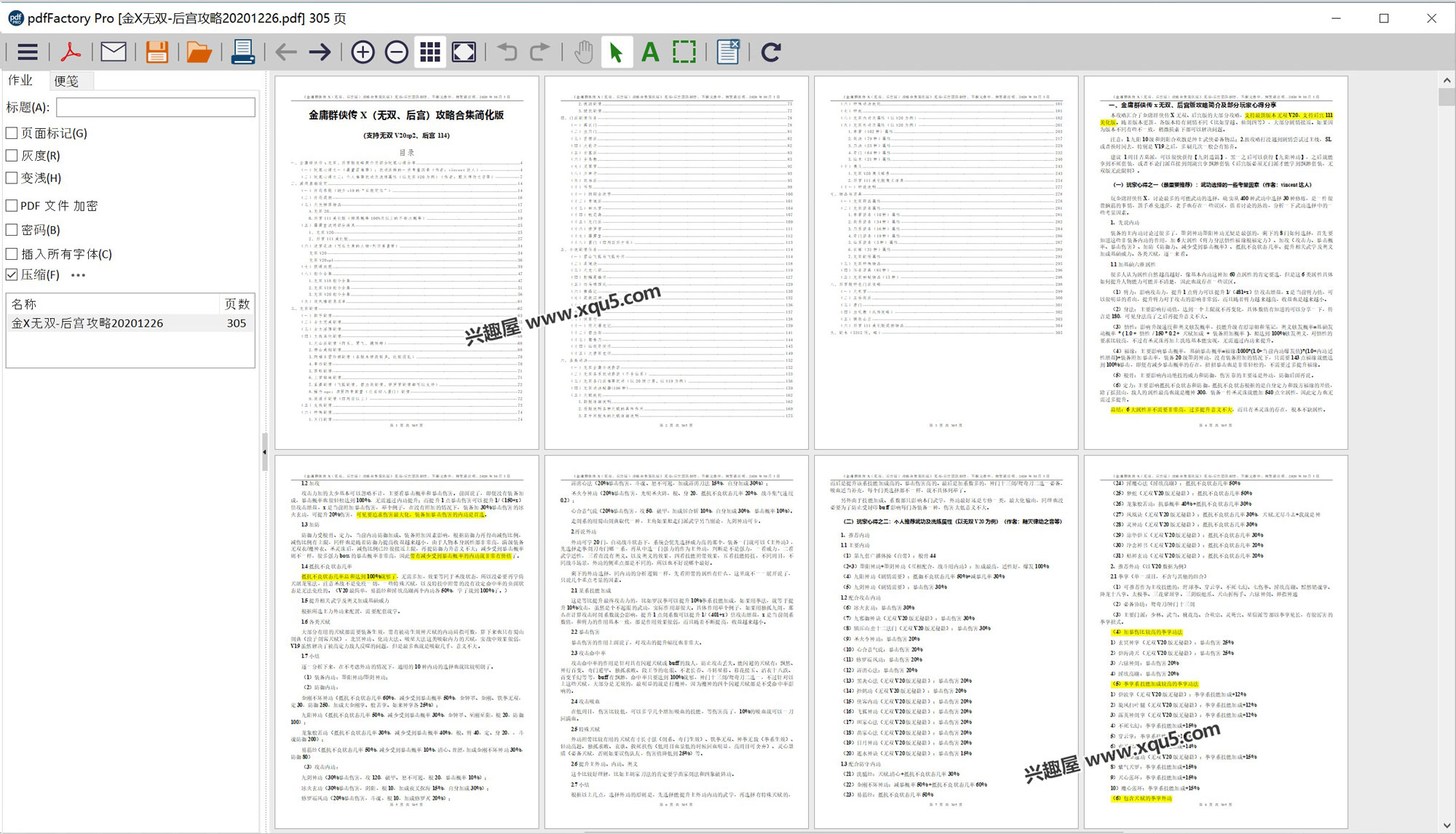The height and width of the screenshot is (834, 1456).
Task: Click the undo arrow icon
Action: tap(507, 52)
